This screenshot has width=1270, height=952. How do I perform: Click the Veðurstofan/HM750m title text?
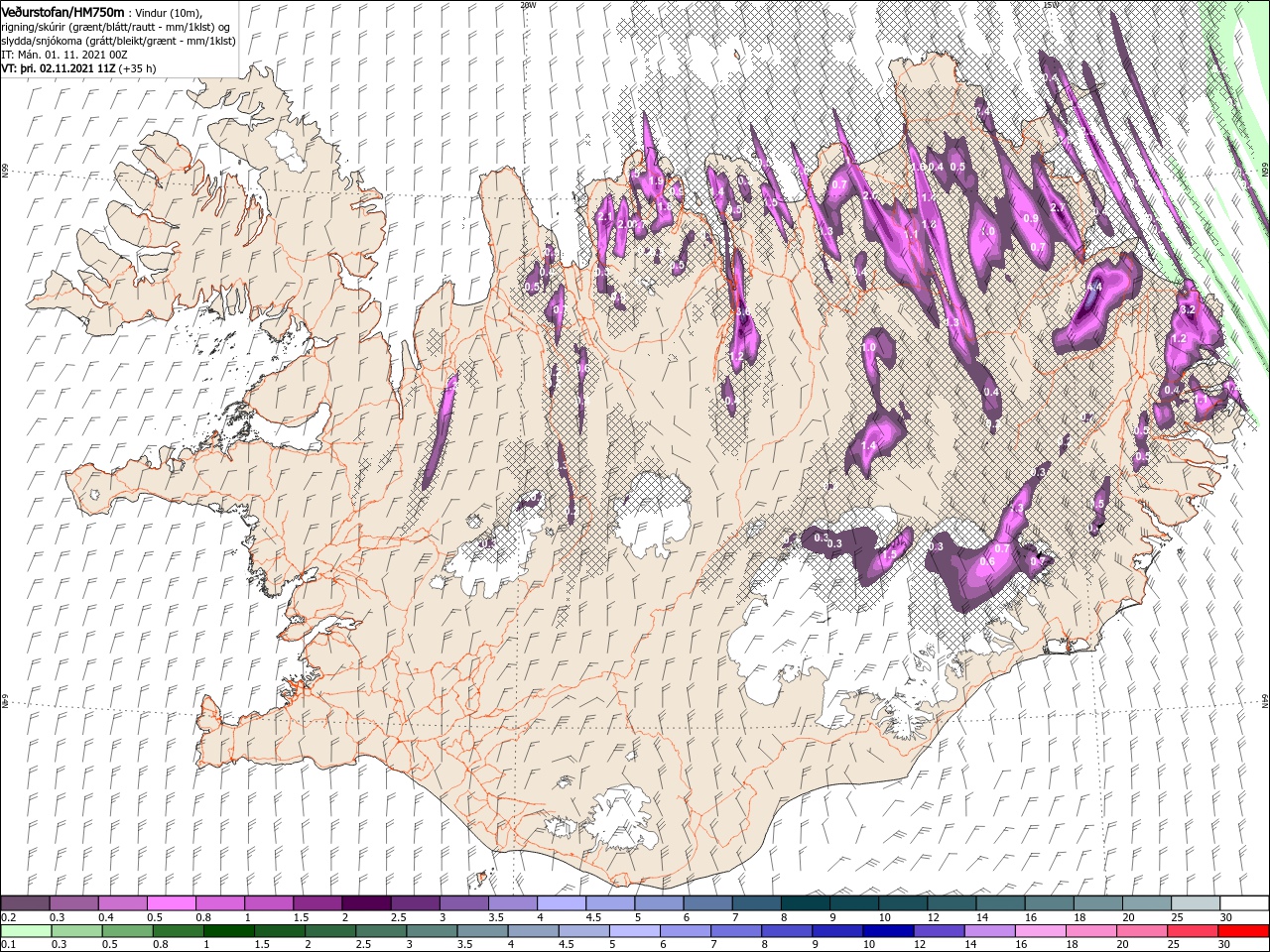tap(63, 11)
